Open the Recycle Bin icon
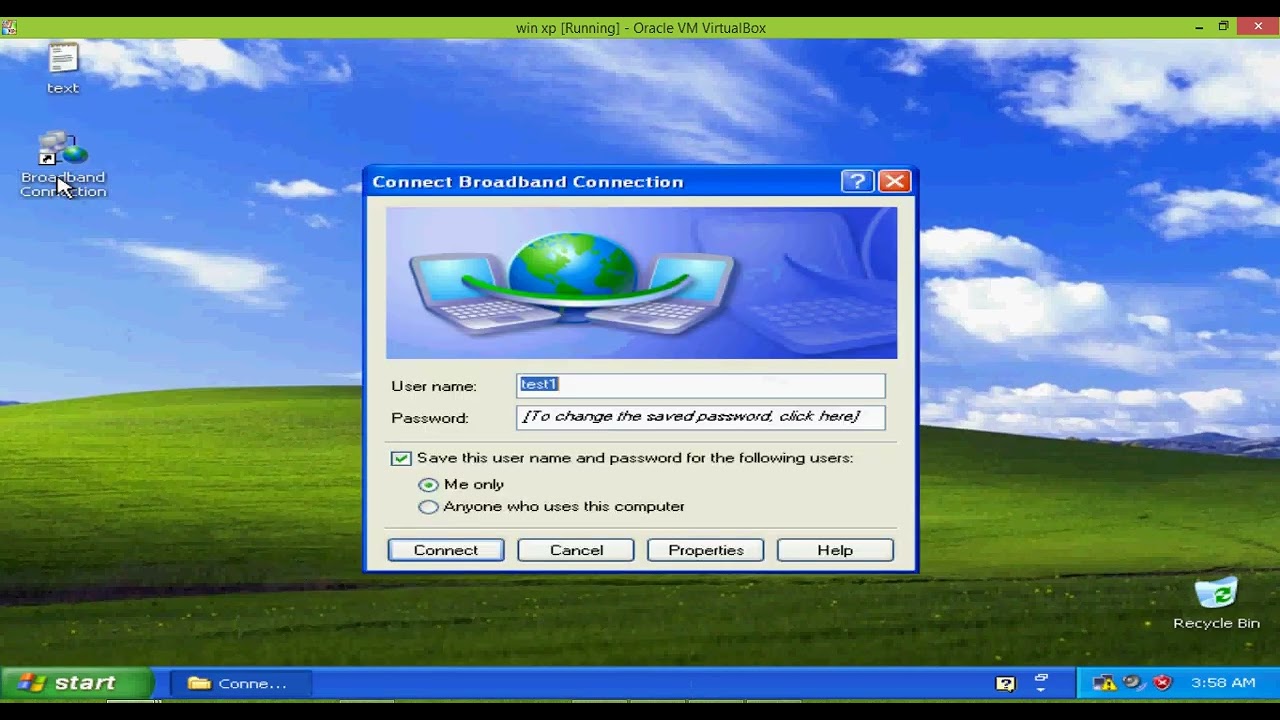 pyautogui.click(x=1216, y=603)
